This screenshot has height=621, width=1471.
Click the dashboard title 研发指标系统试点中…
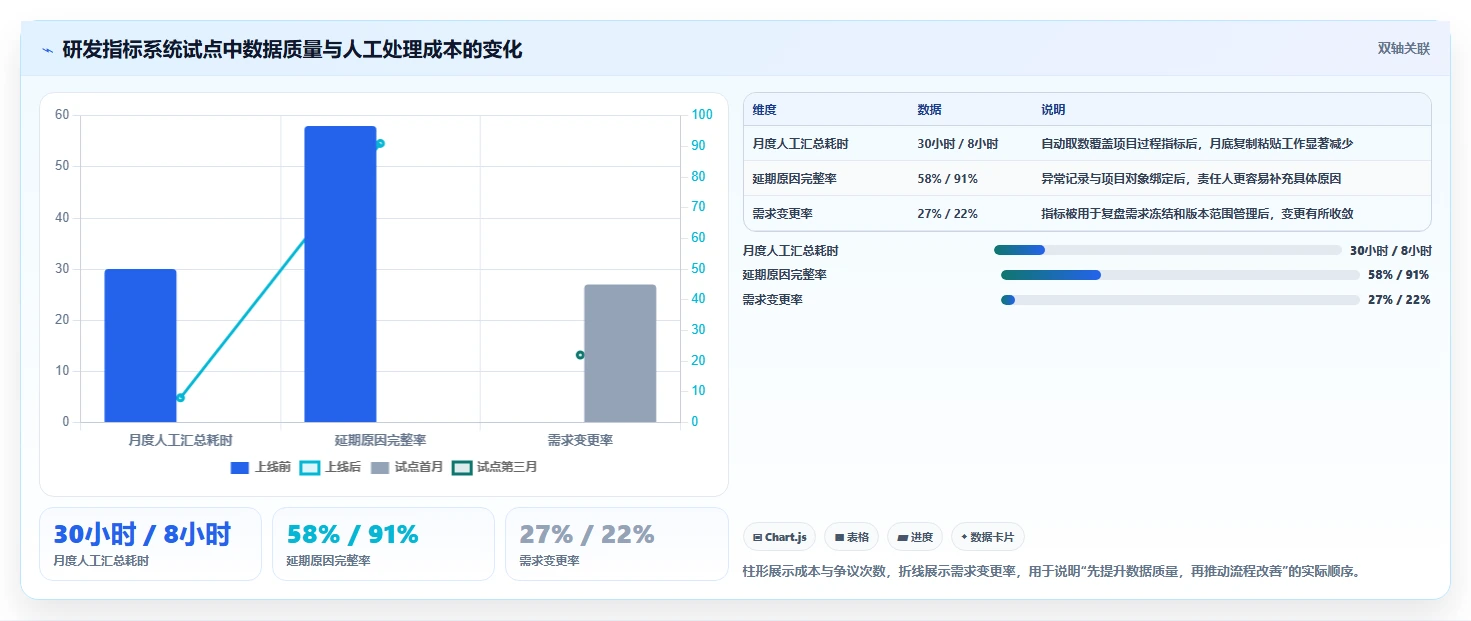tap(292, 49)
